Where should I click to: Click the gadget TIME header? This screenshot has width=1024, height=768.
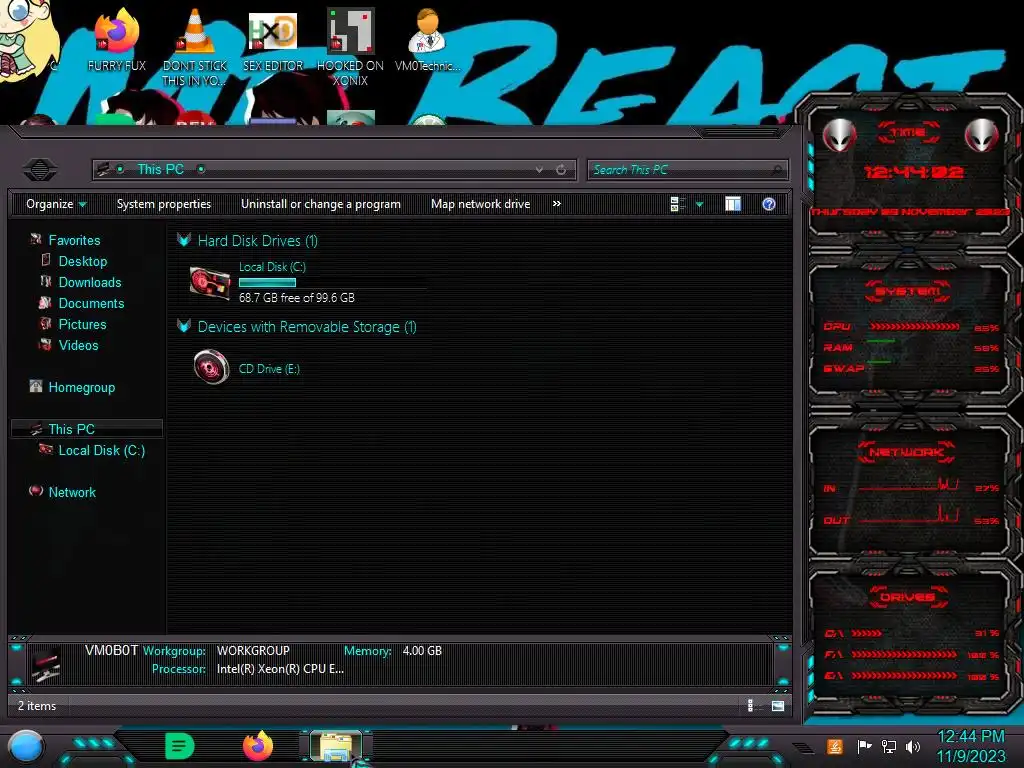click(908, 132)
